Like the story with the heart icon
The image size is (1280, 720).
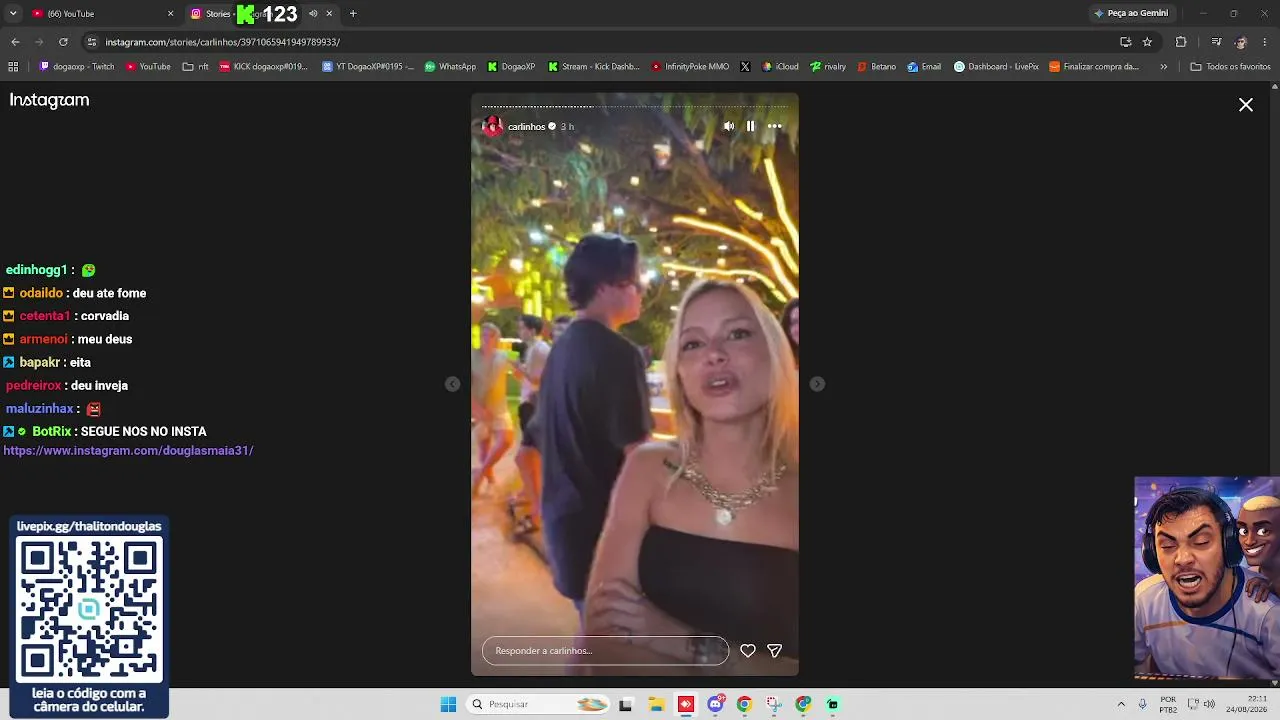pos(747,651)
